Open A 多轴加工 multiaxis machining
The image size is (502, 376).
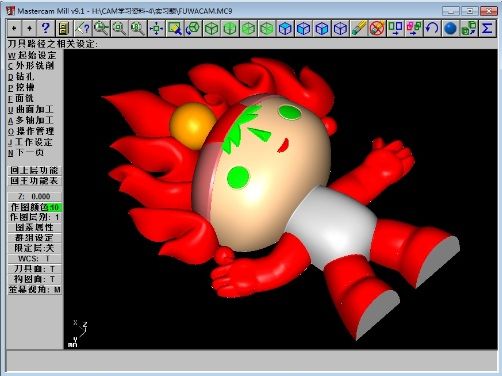(x=31, y=120)
